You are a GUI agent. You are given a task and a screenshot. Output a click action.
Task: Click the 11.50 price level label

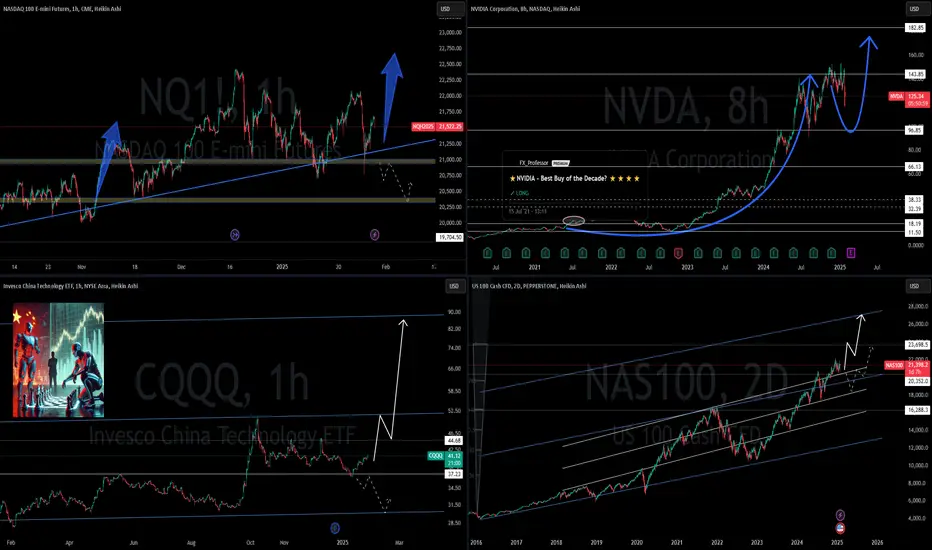pyautogui.click(x=914, y=232)
